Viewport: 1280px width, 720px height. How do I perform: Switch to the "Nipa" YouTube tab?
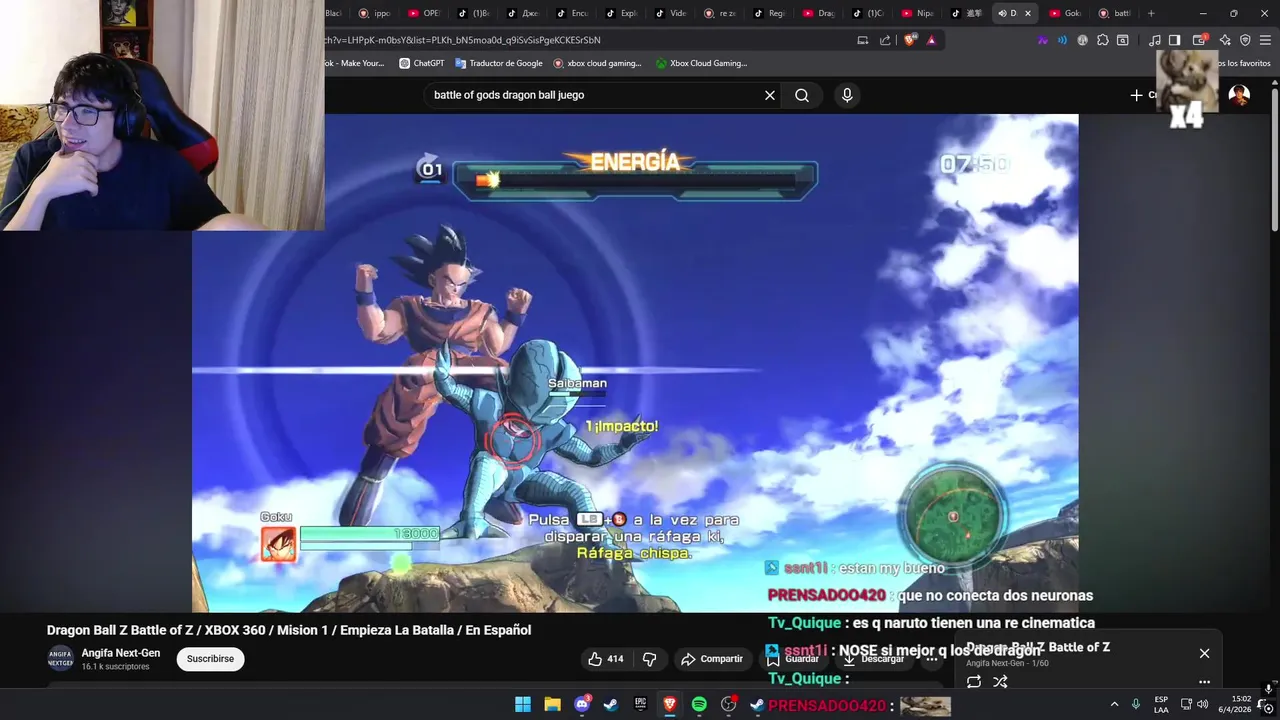(918, 13)
